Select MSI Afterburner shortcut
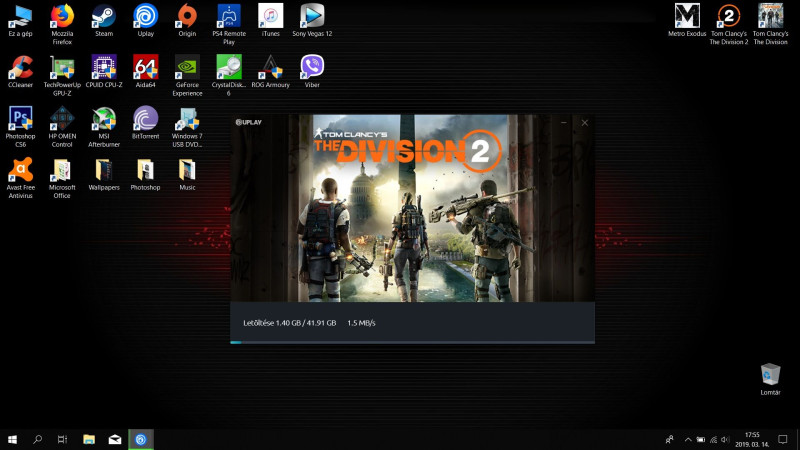The image size is (800, 450). click(x=104, y=127)
